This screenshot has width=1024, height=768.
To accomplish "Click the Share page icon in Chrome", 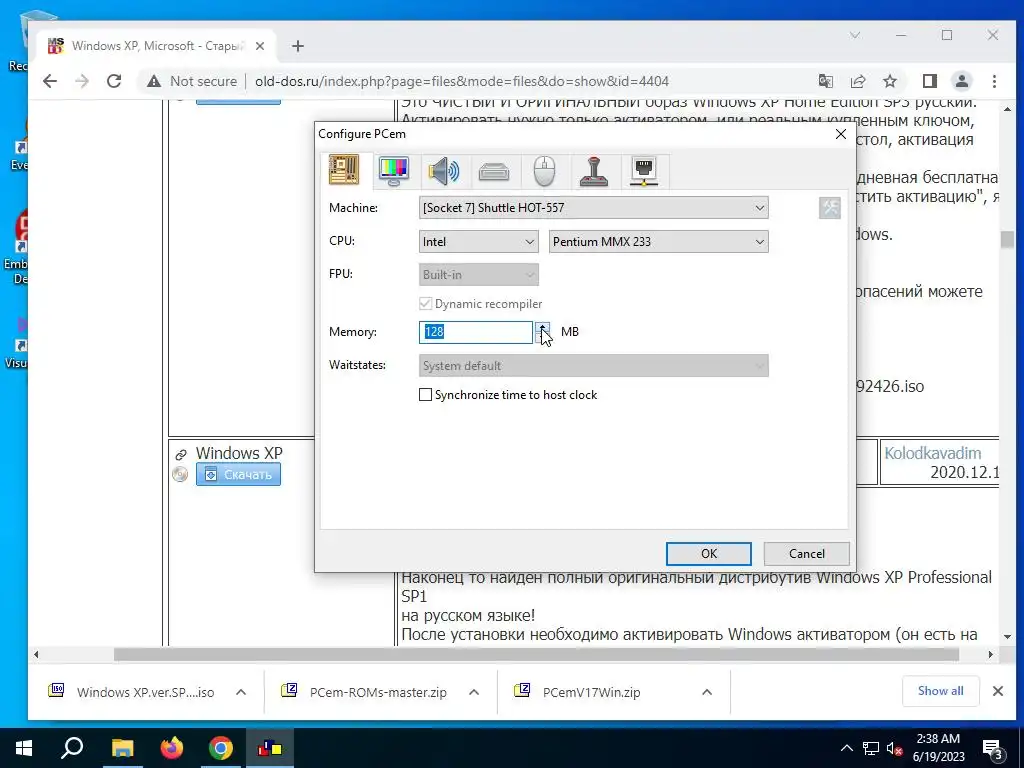I will [x=857, y=81].
